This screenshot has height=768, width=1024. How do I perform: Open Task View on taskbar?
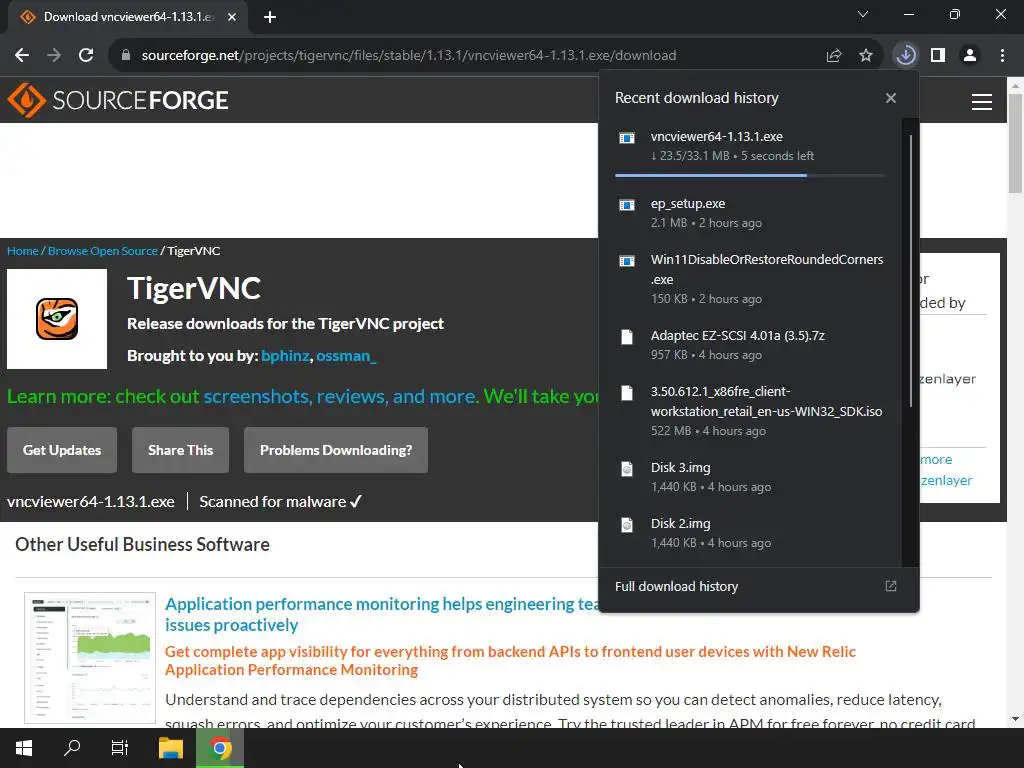(x=120, y=748)
